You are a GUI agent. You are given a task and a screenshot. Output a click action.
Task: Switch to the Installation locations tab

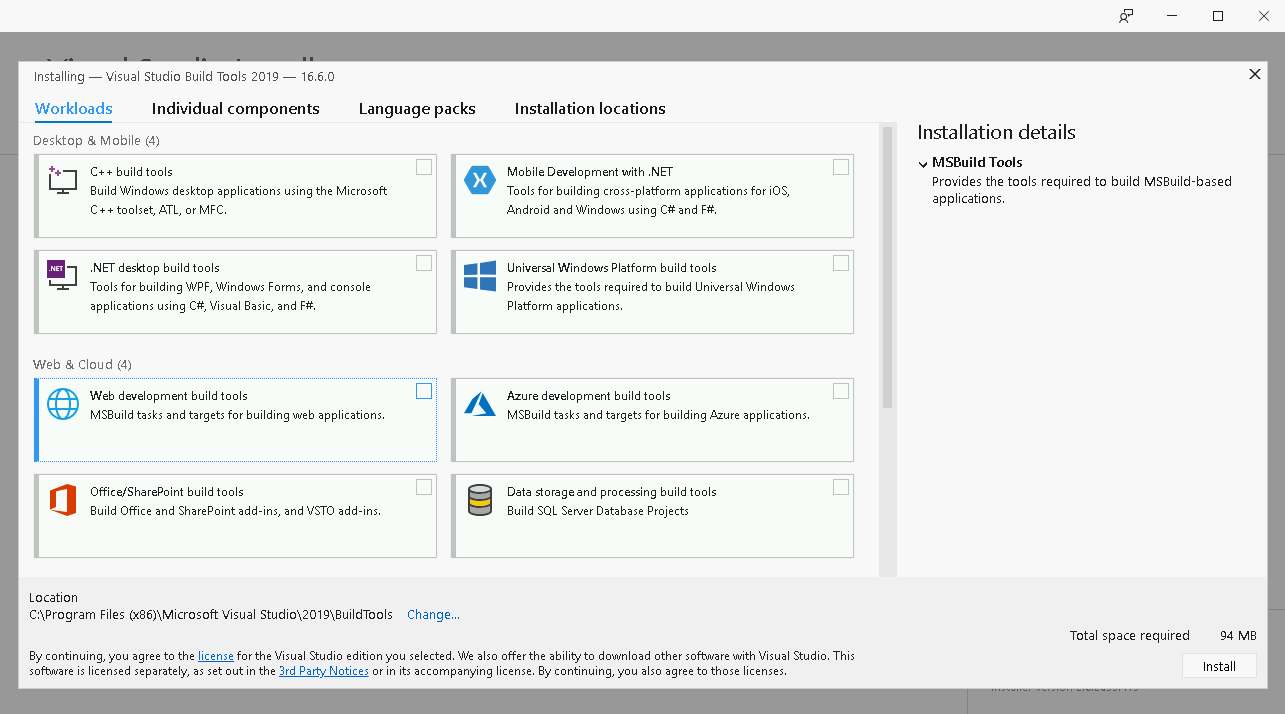click(x=589, y=108)
